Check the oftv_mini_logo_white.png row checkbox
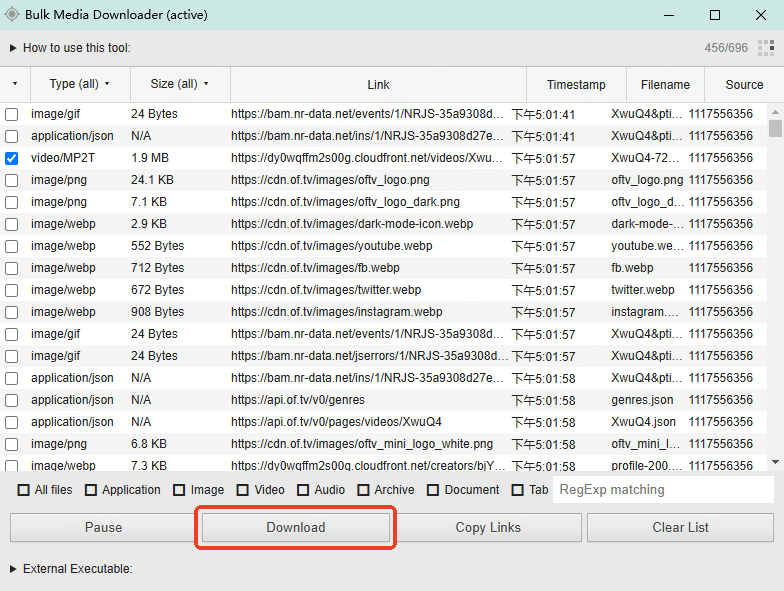 pos(12,444)
